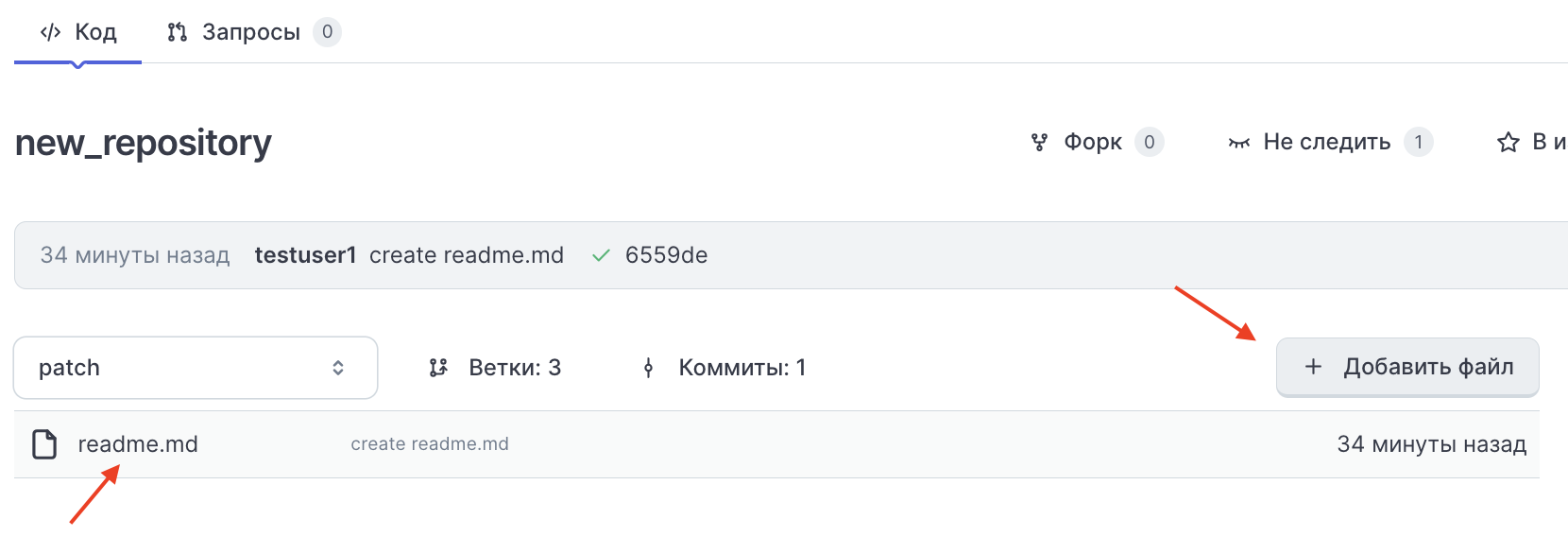Open the patch branch selector dropdown
This screenshot has height=554, width=1568.
click(x=195, y=368)
